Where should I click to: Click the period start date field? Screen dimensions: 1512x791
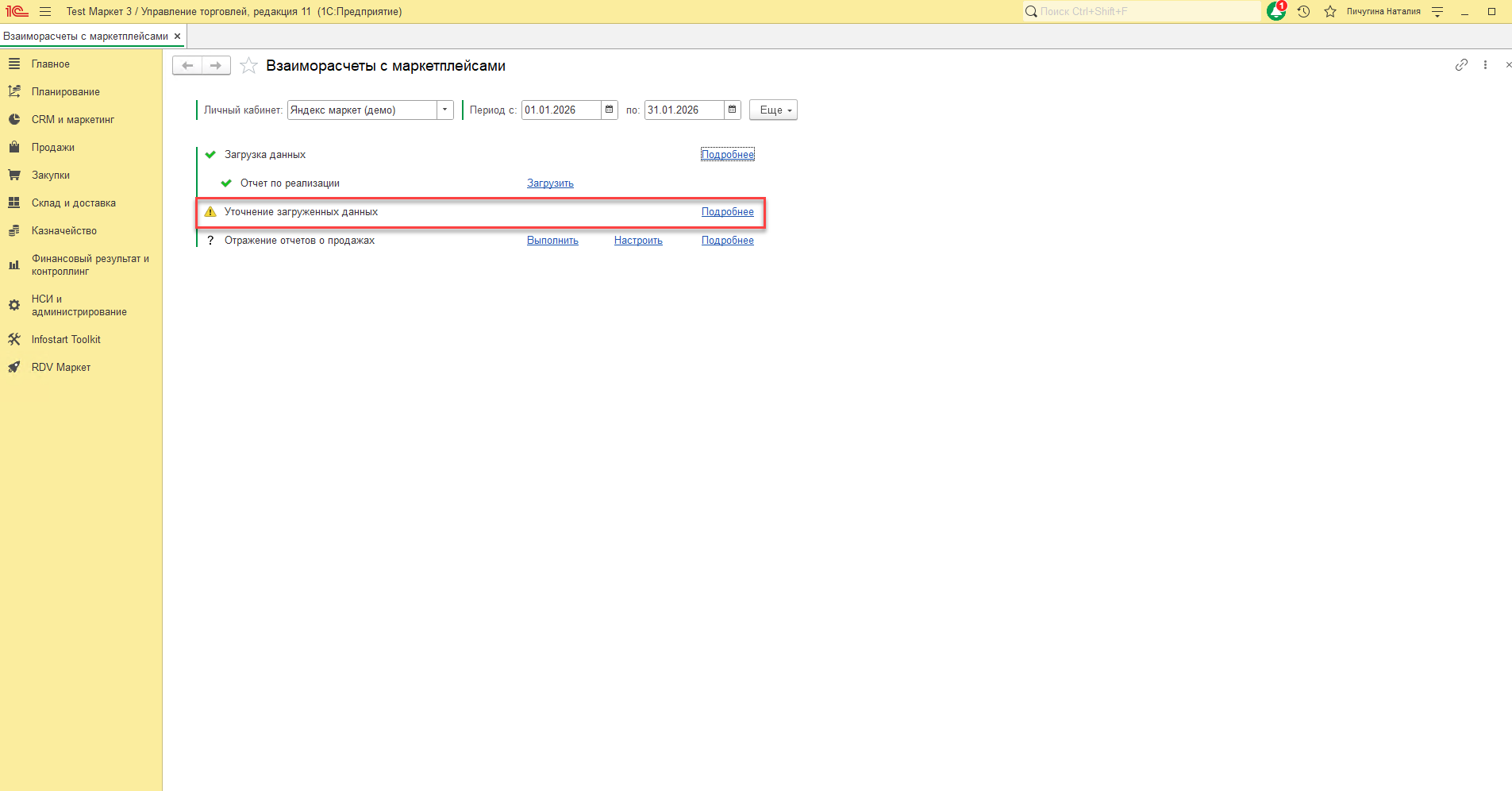coord(561,110)
